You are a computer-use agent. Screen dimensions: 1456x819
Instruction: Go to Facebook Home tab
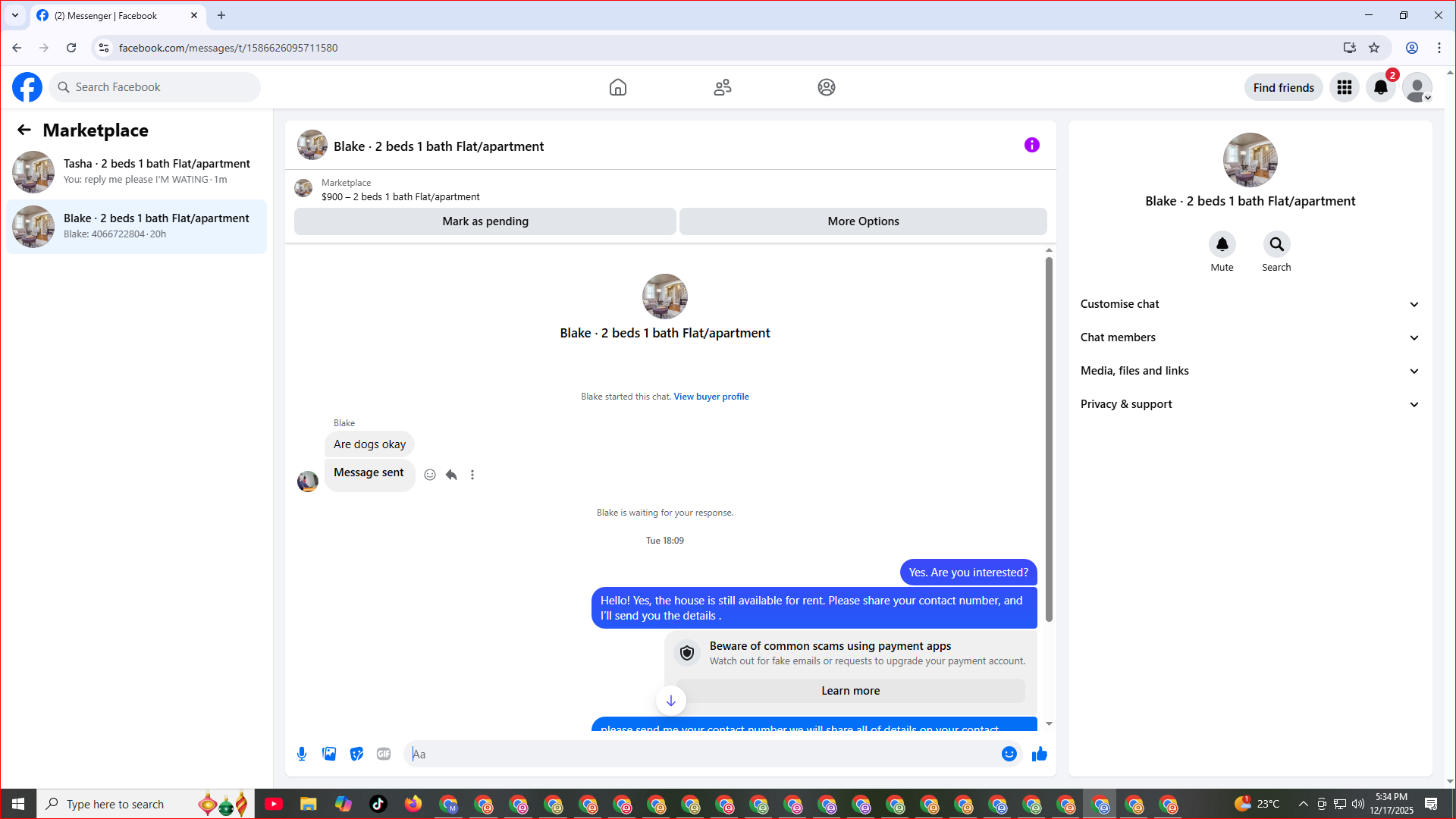coord(618,87)
